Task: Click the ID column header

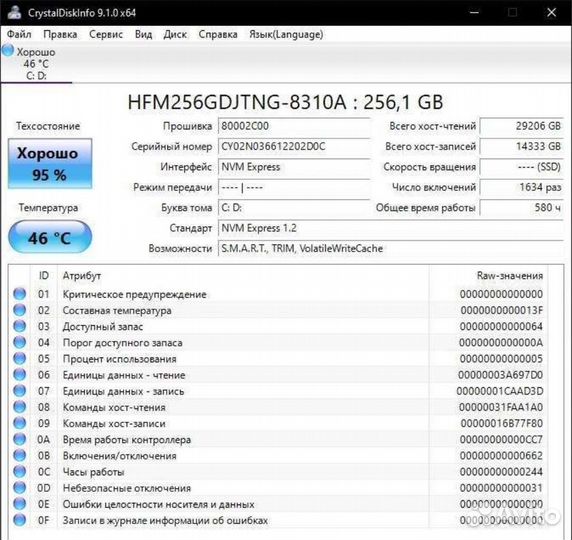Action: pyautogui.click(x=43, y=275)
